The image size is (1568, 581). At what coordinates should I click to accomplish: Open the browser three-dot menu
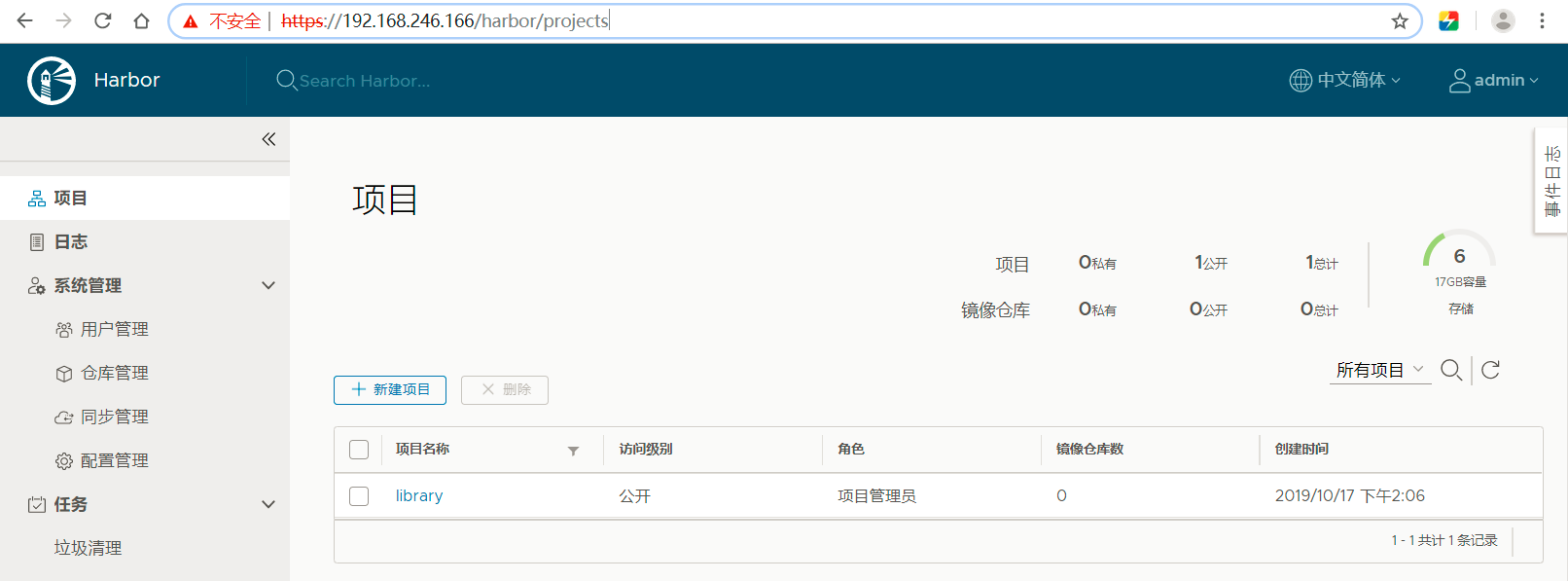click(x=1542, y=20)
